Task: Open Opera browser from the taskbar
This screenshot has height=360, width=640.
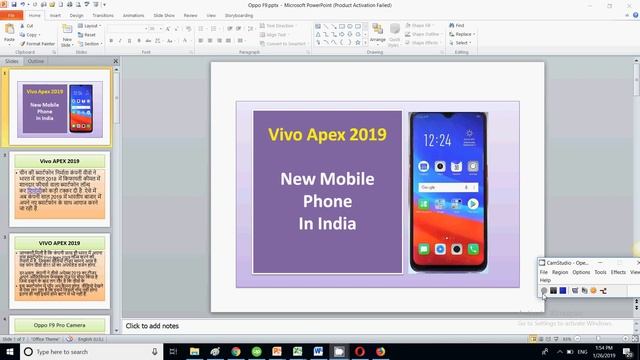Action: 360,351
